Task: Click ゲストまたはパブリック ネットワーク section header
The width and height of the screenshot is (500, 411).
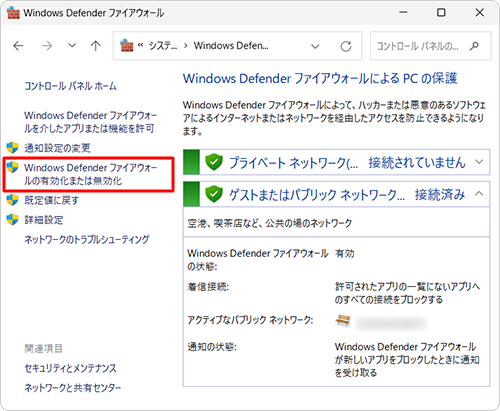Action: coord(336,194)
